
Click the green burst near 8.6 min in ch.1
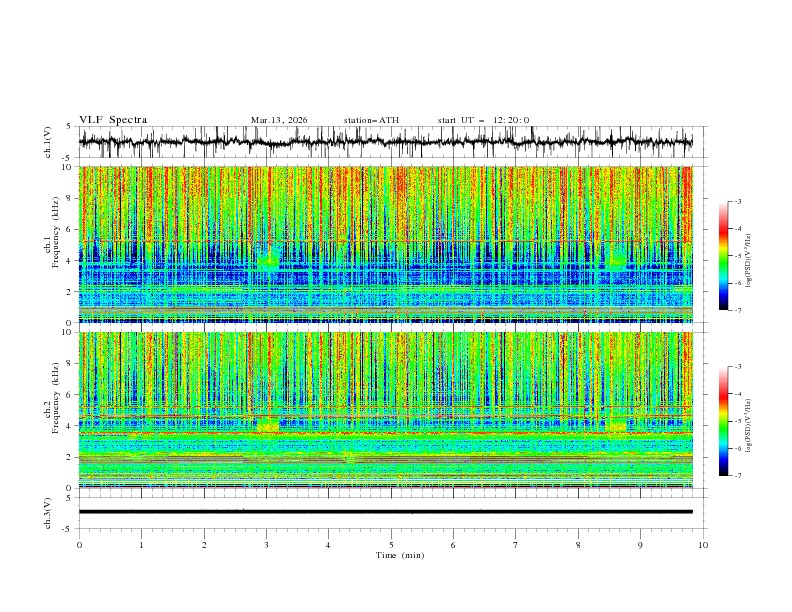click(x=616, y=257)
